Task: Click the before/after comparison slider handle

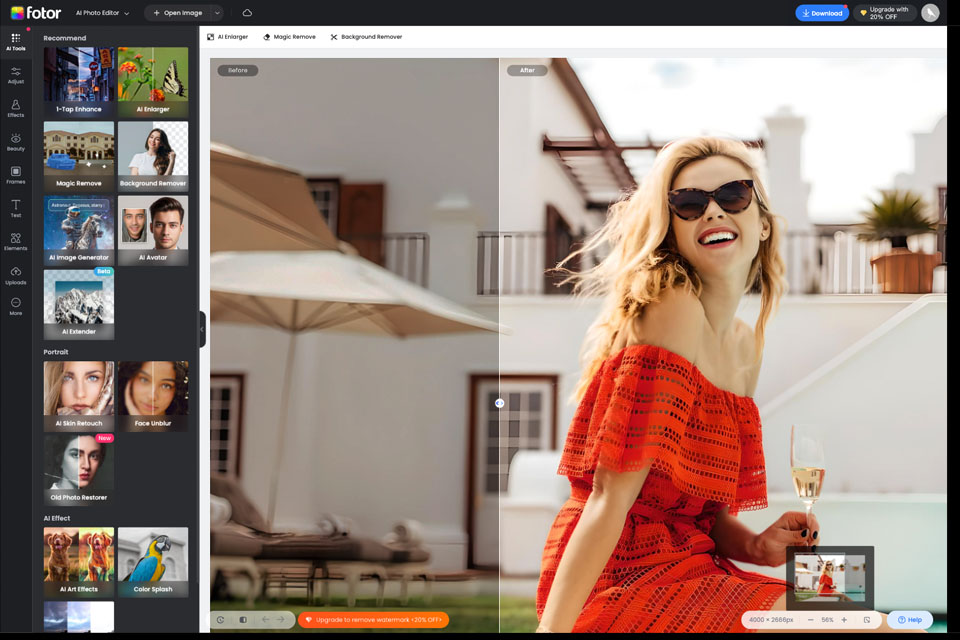Action: (x=500, y=403)
